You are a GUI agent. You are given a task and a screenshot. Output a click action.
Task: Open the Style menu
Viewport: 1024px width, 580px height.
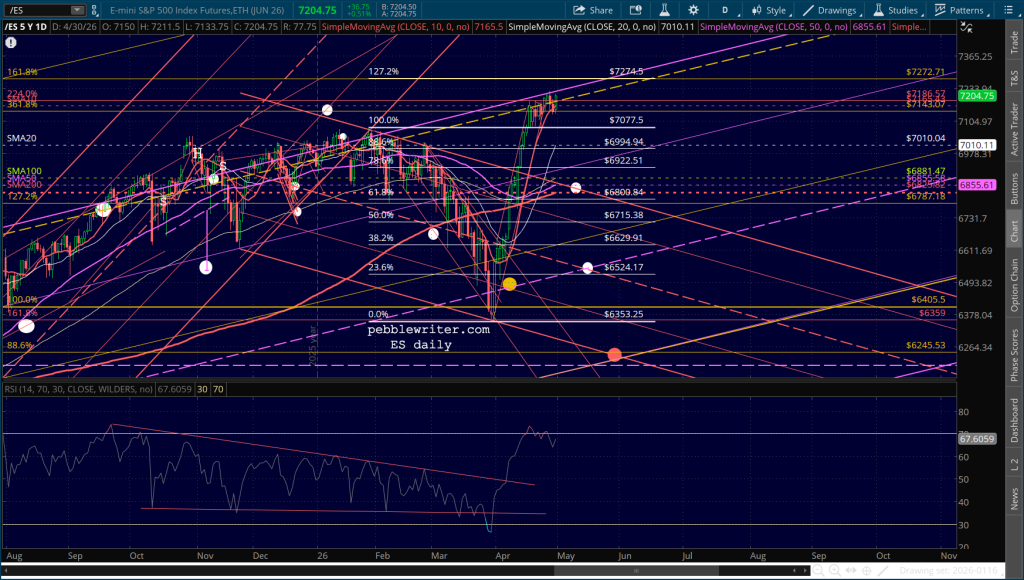point(771,10)
